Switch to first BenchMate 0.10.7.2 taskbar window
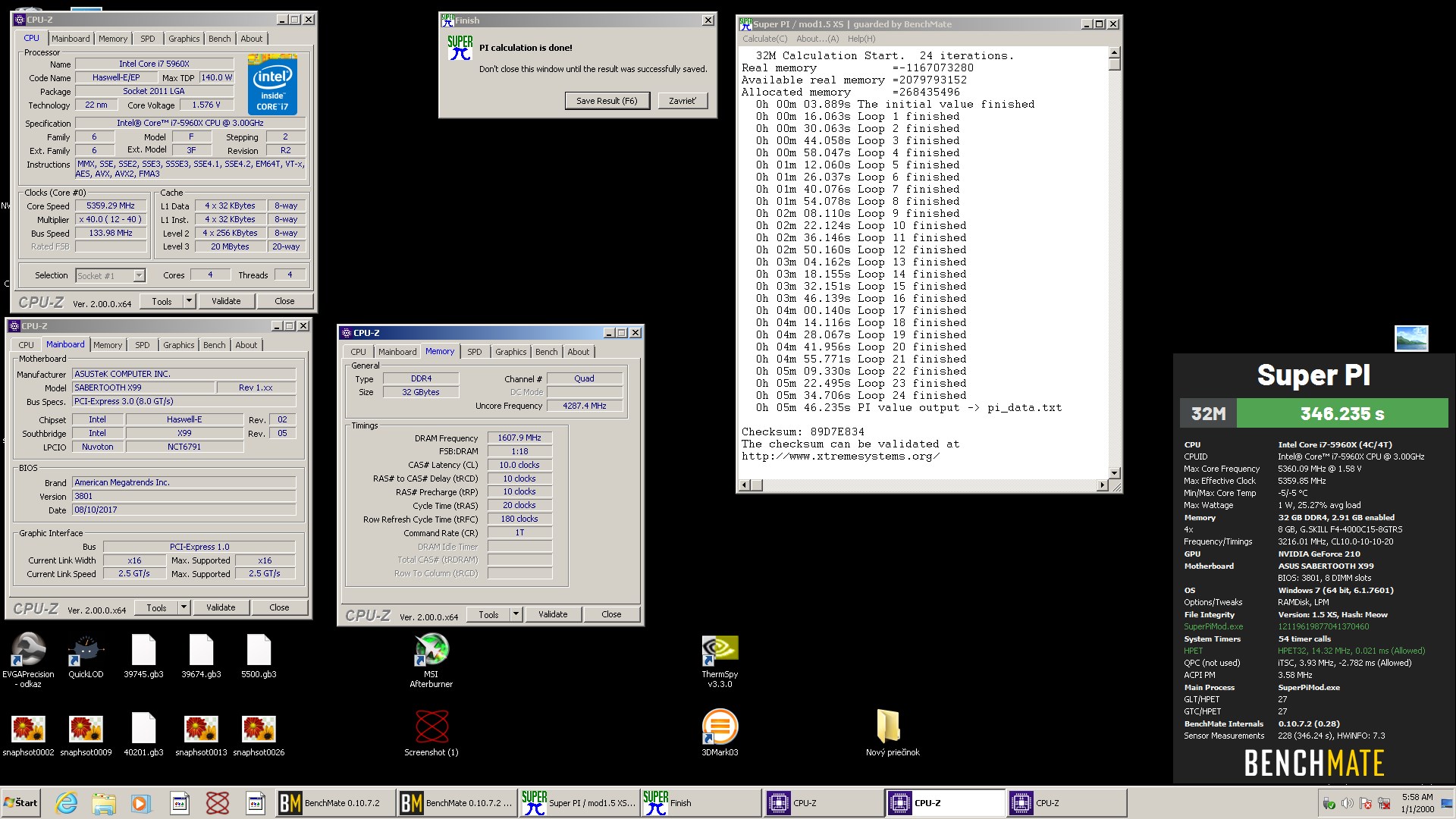 click(x=334, y=802)
